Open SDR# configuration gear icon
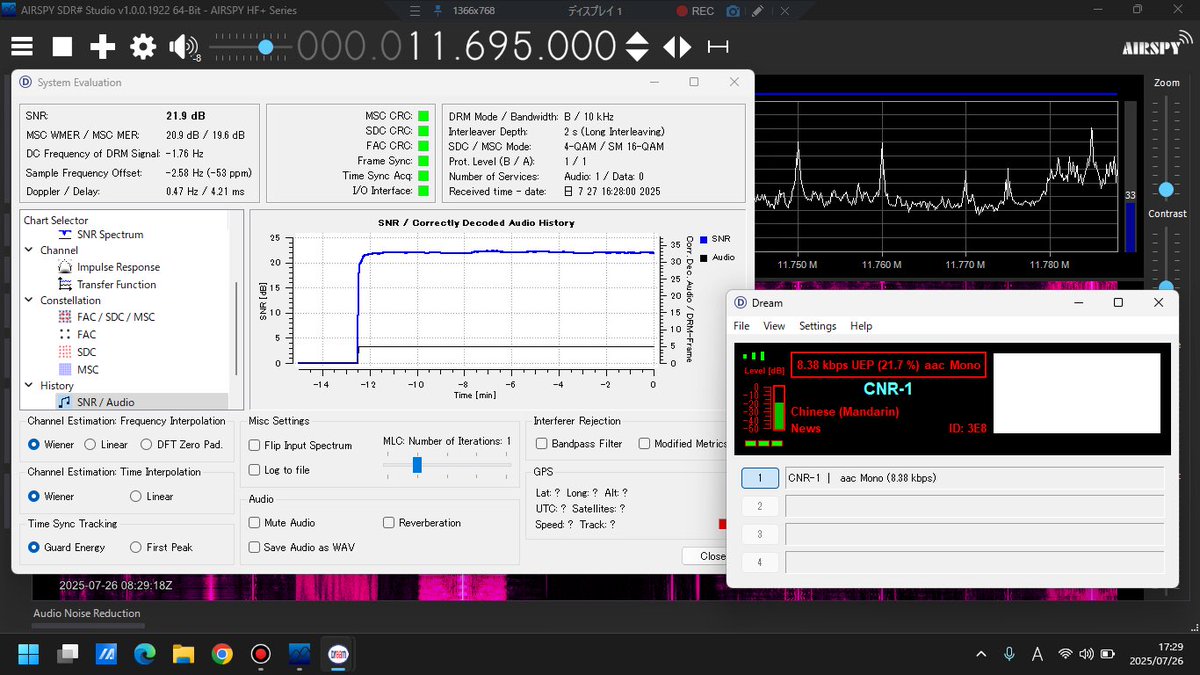Image resolution: width=1200 pixels, height=675 pixels. tap(143, 47)
